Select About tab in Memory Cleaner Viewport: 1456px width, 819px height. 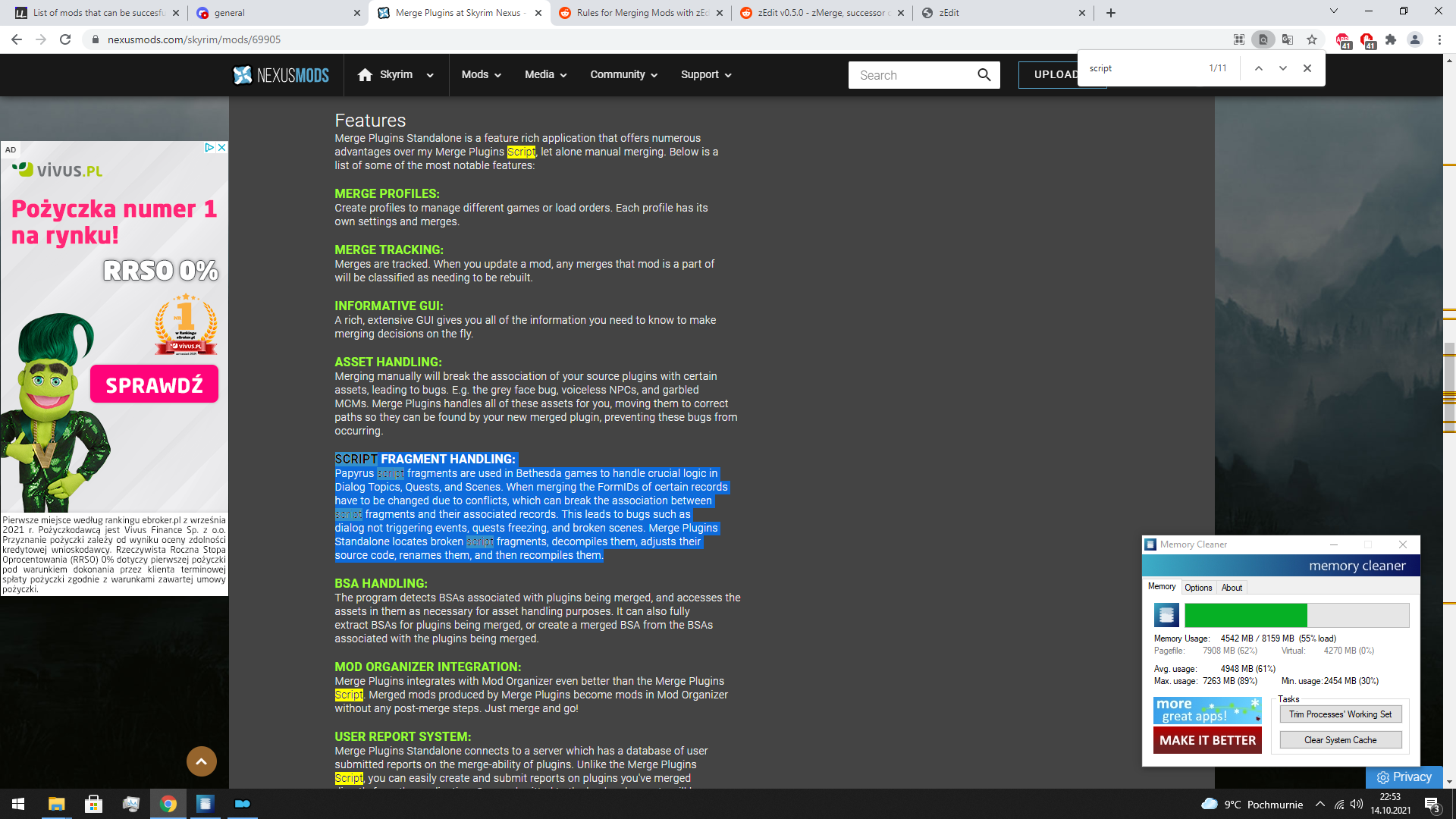click(x=1232, y=587)
